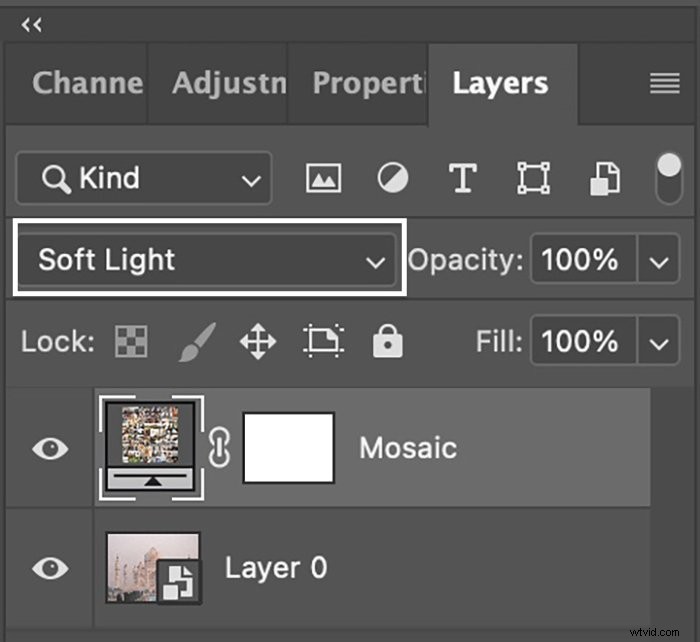
Task: Toggle mask link on Mosaic layer
Action: coord(219,448)
